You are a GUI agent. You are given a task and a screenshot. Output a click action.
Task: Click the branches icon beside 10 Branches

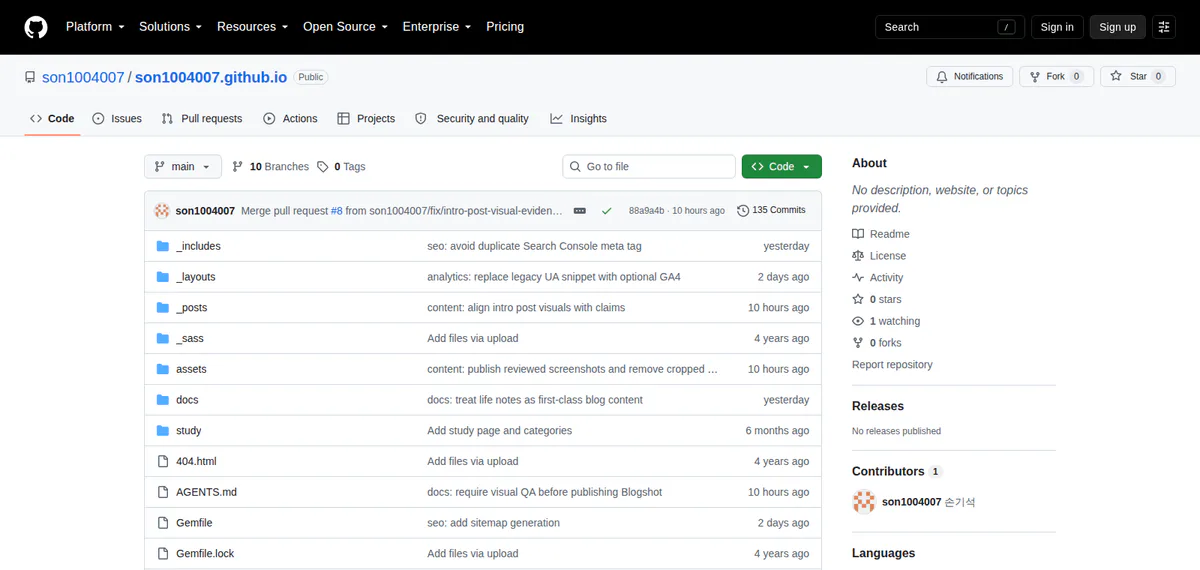(238, 167)
